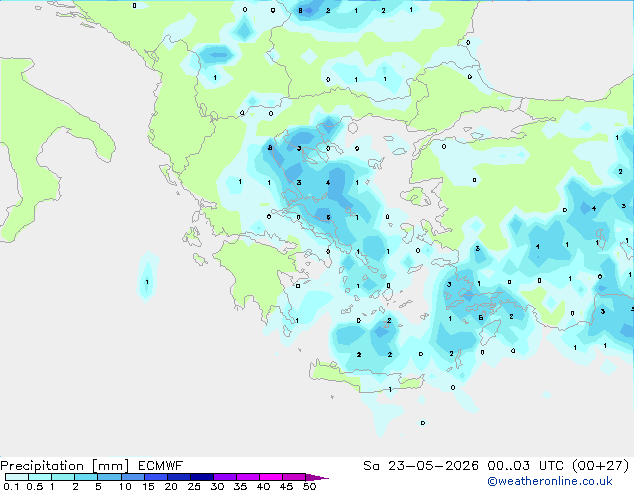Click the legend label '35'
The image size is (634, 490).
[x=240, y=486]
